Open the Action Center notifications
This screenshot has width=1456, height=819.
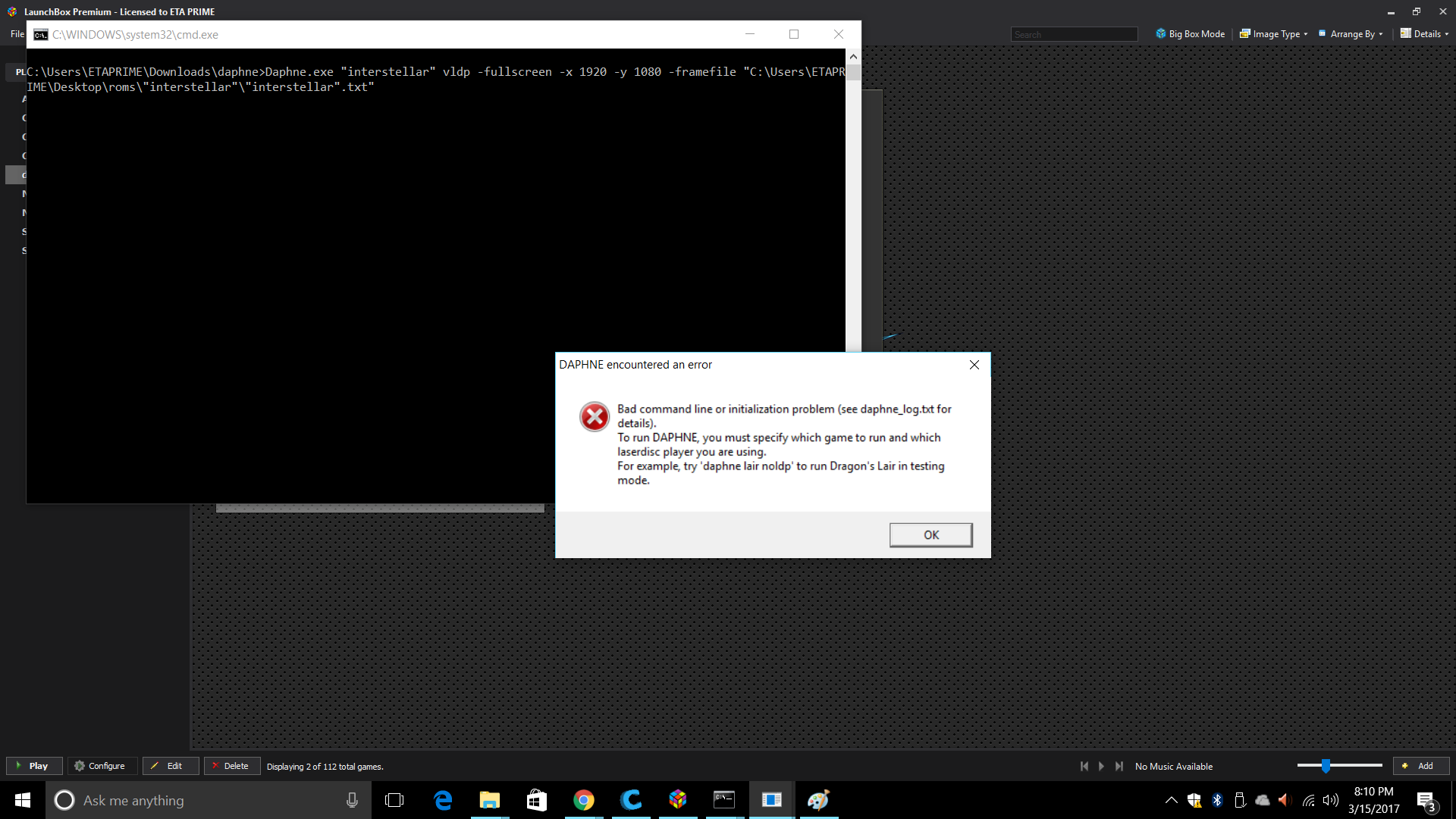(x=1427, y=801)
